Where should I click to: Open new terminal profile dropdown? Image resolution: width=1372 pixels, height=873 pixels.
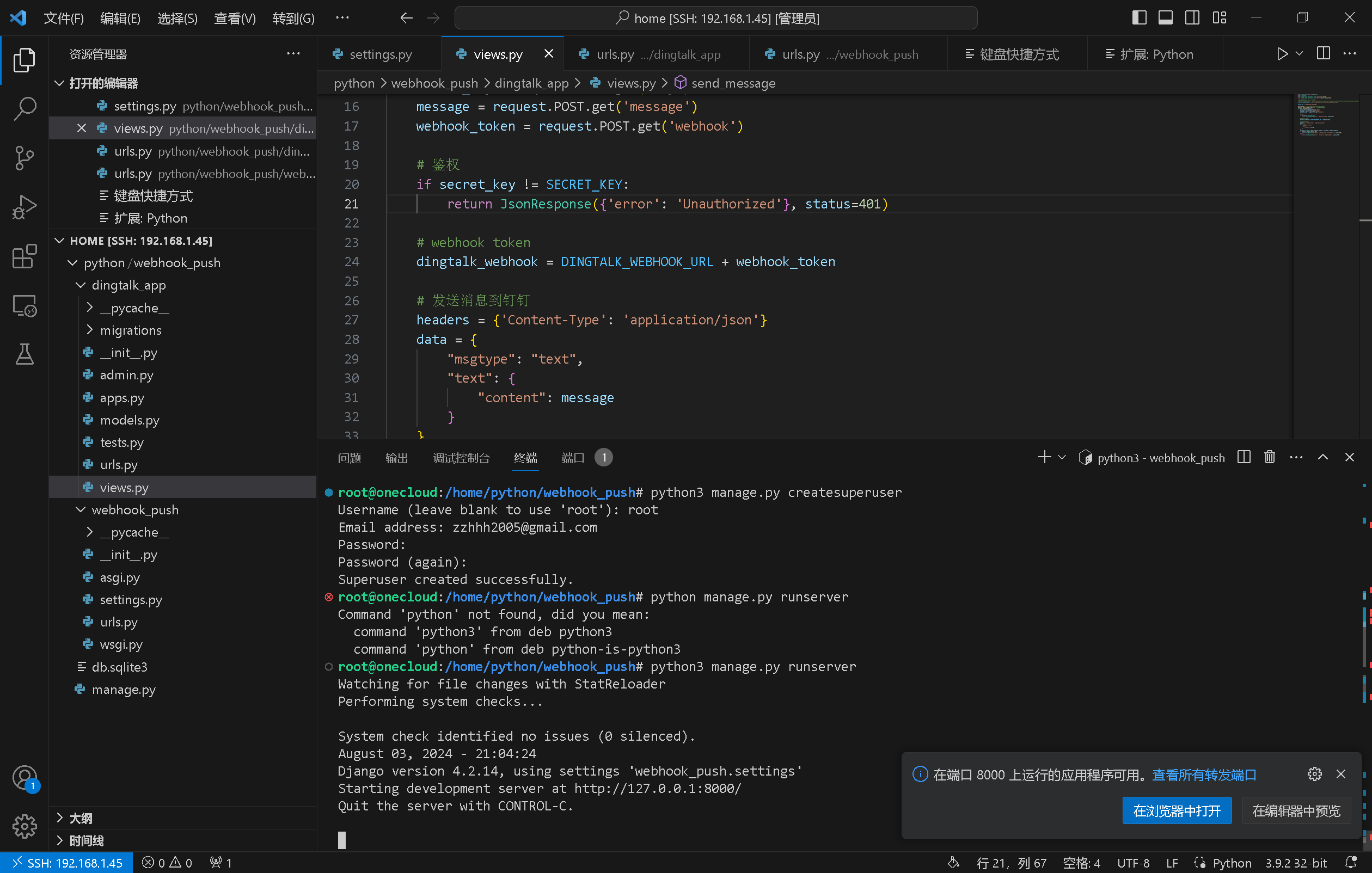[x=1062, y=457]
